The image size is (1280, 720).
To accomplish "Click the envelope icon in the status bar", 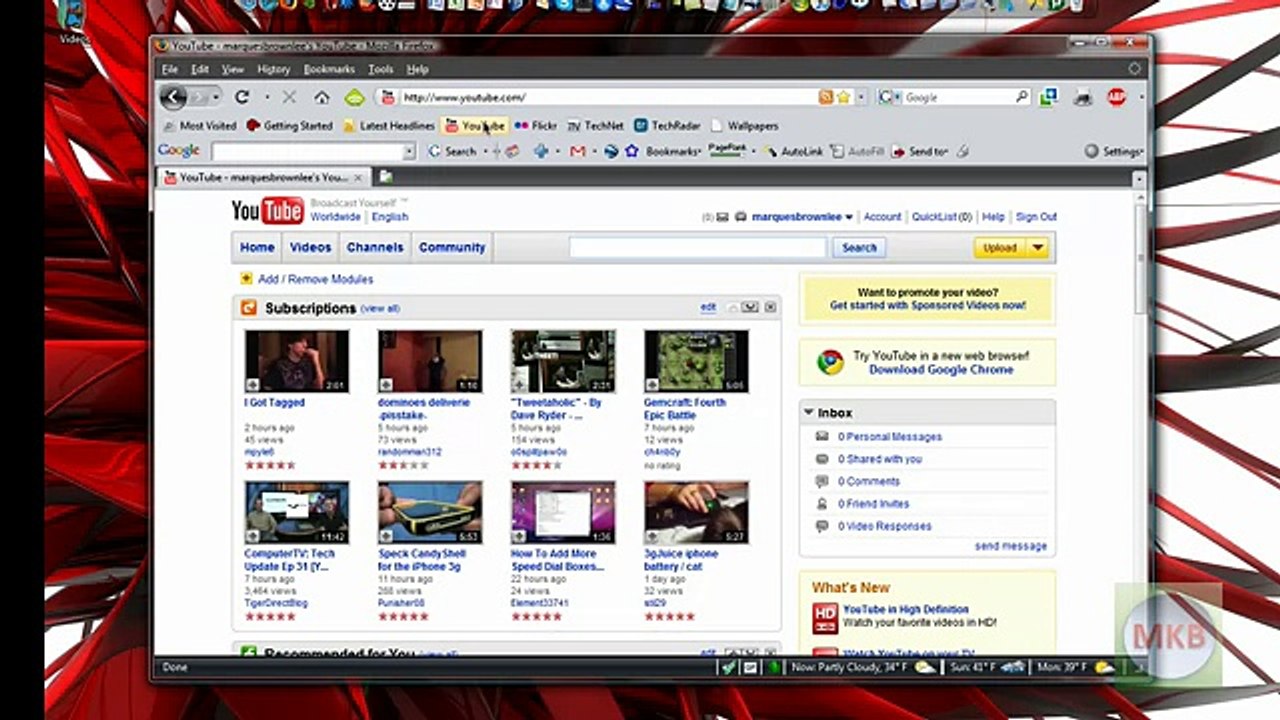I will (x=750, y=667).
